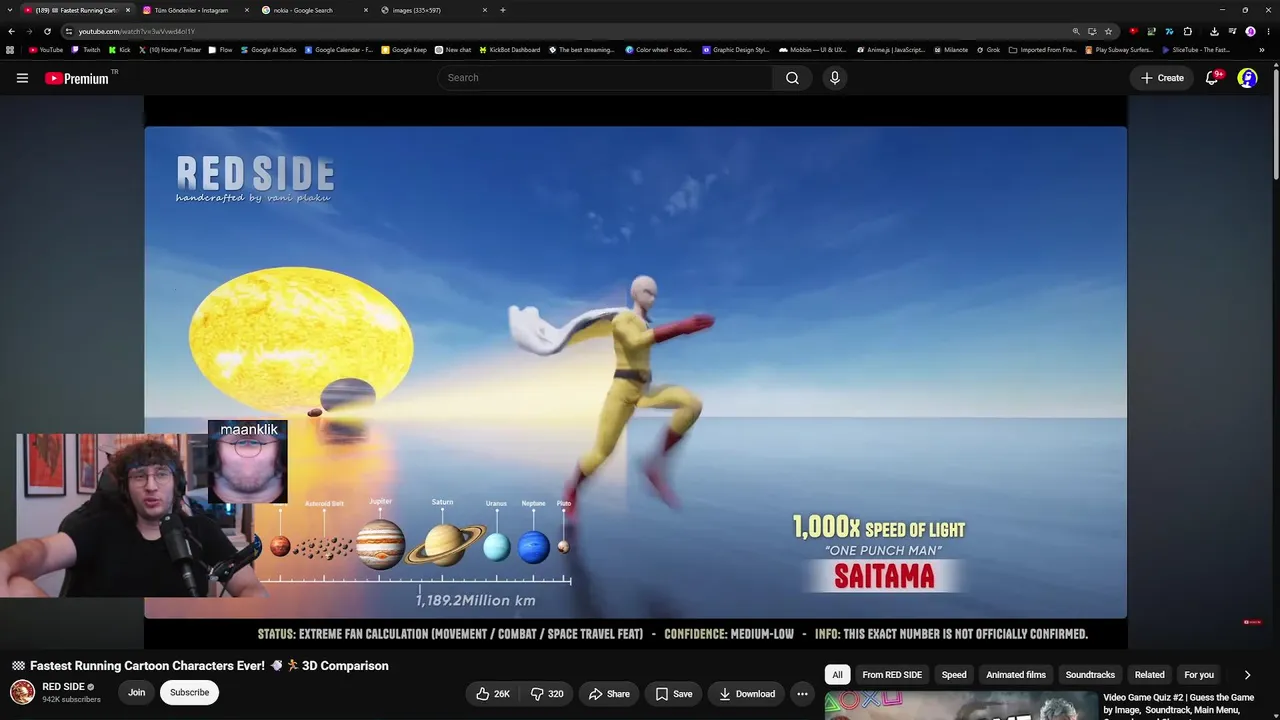This screenshot has width=1280, height=720.
Task: Open a new browser tab
Action: click(502, 10)
